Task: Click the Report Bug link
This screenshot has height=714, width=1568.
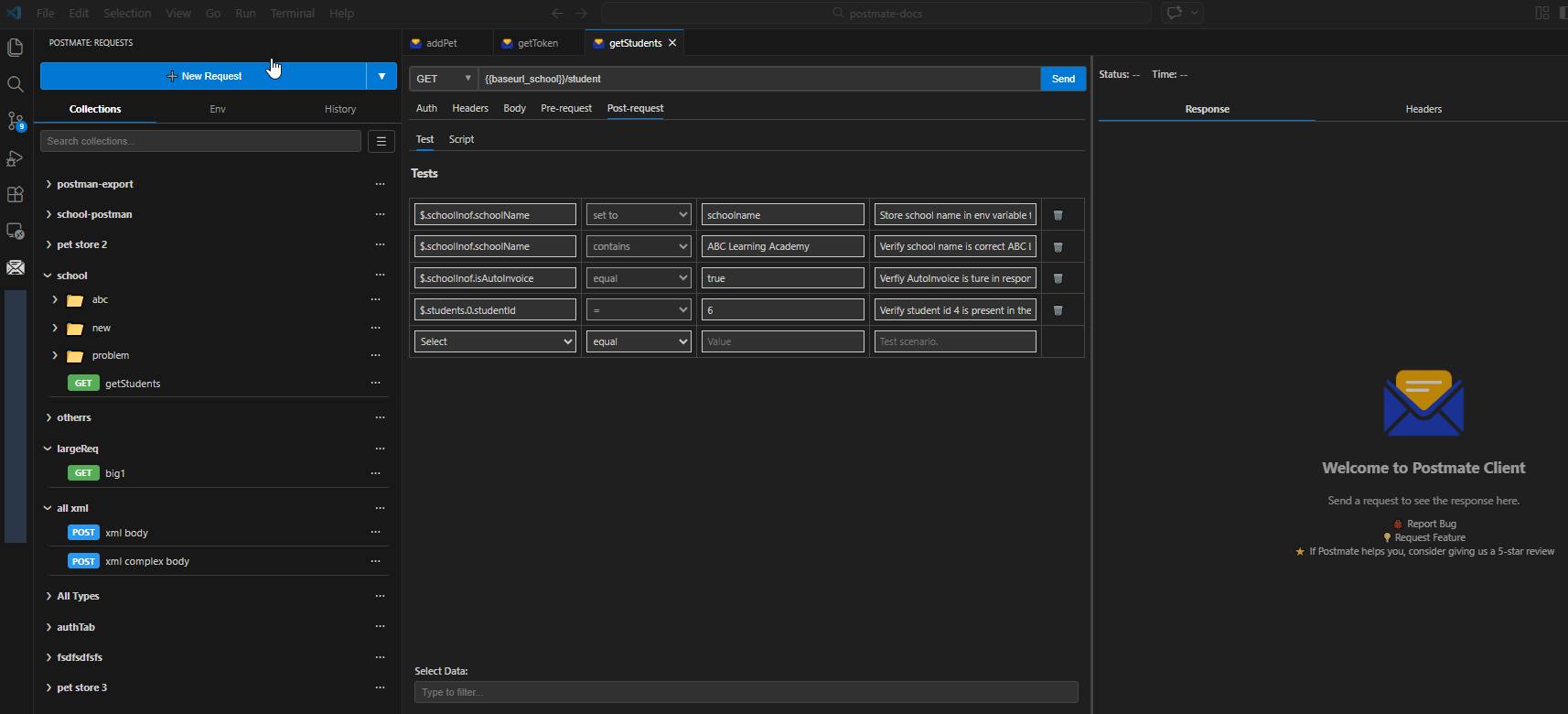Action: coord(1432,524)
